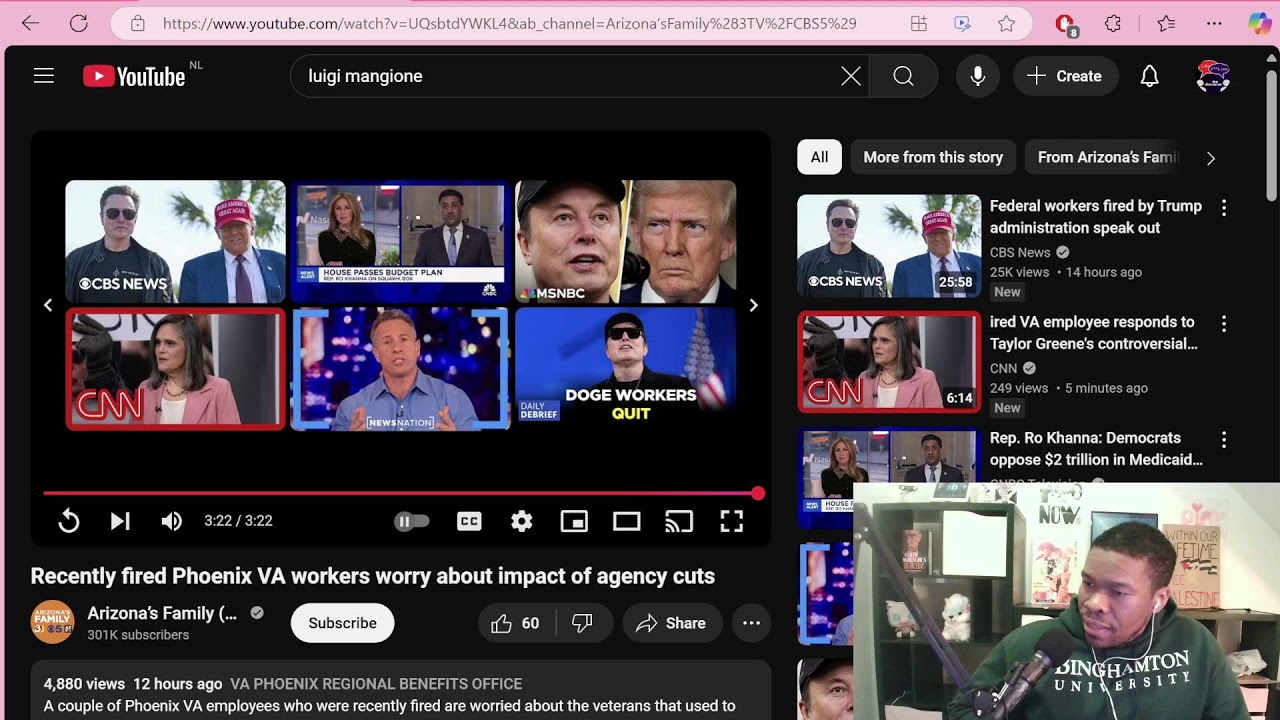Search by voice with the microphone

[x=978, y=76]
